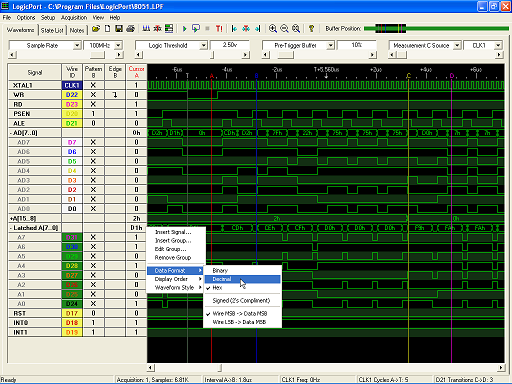Click the Pre-Trigger Buffer slider thumb

(286, 55)
